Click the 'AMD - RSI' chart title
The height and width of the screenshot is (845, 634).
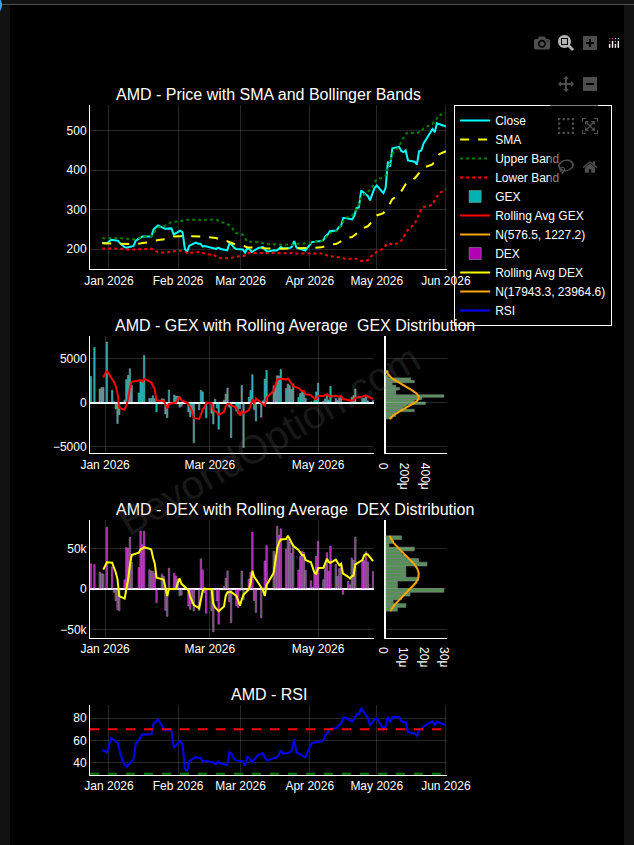click(x=268, y=695)
